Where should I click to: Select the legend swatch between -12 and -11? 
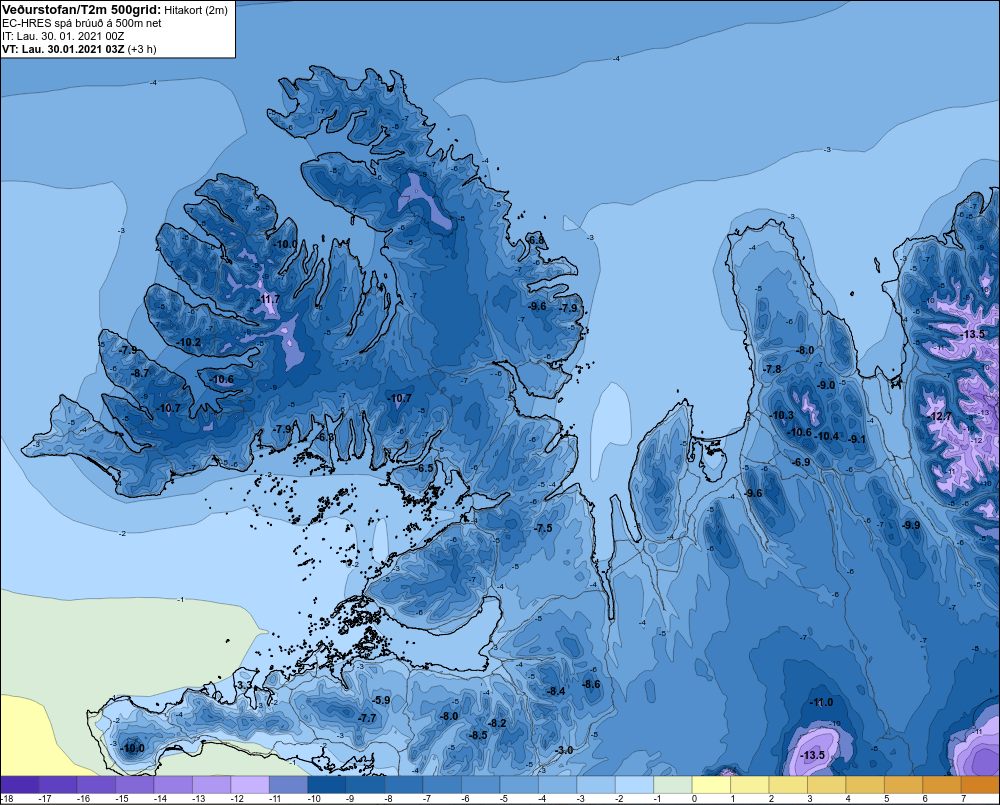(250, 784)
